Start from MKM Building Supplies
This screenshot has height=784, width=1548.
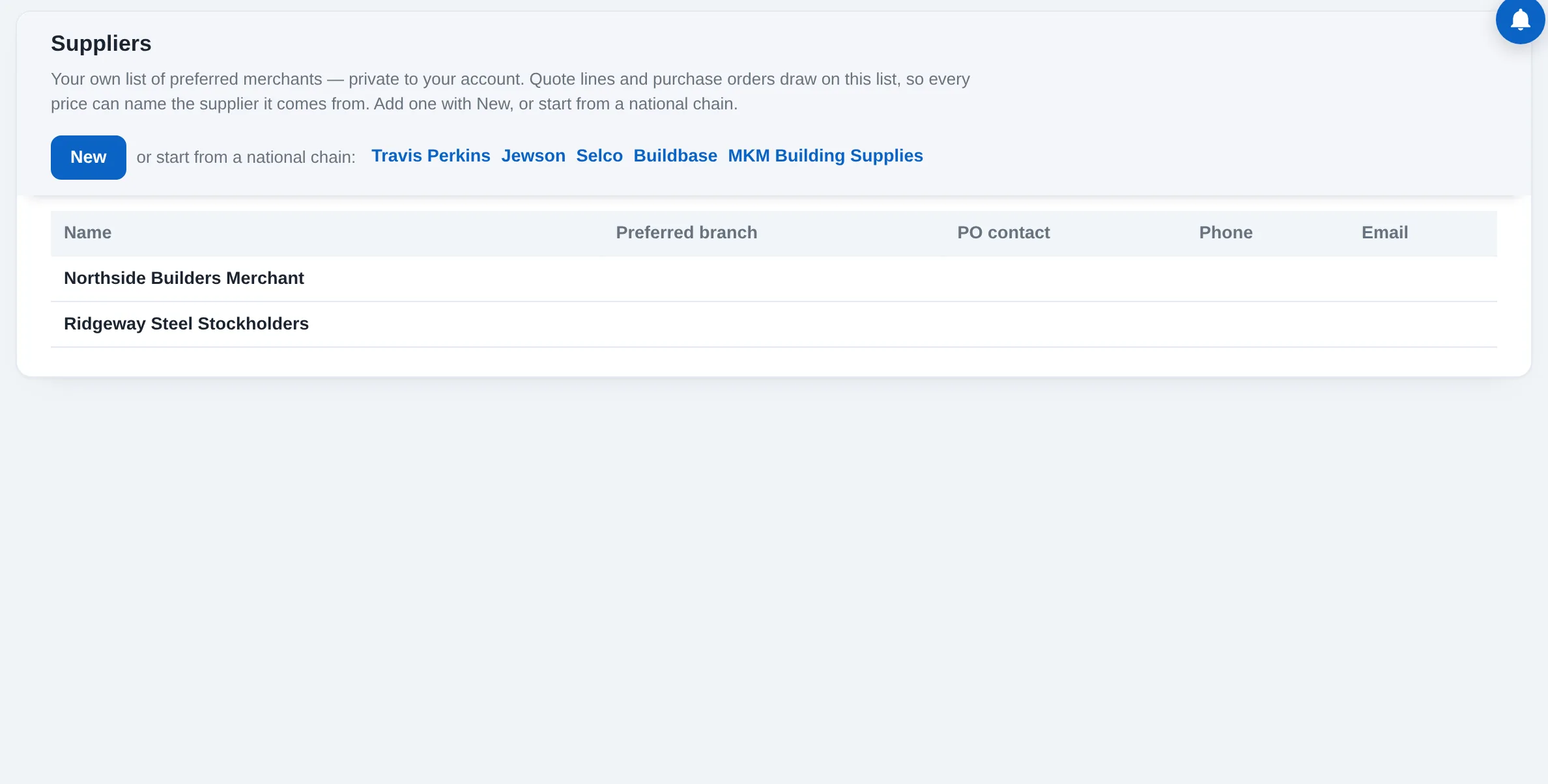825,156
